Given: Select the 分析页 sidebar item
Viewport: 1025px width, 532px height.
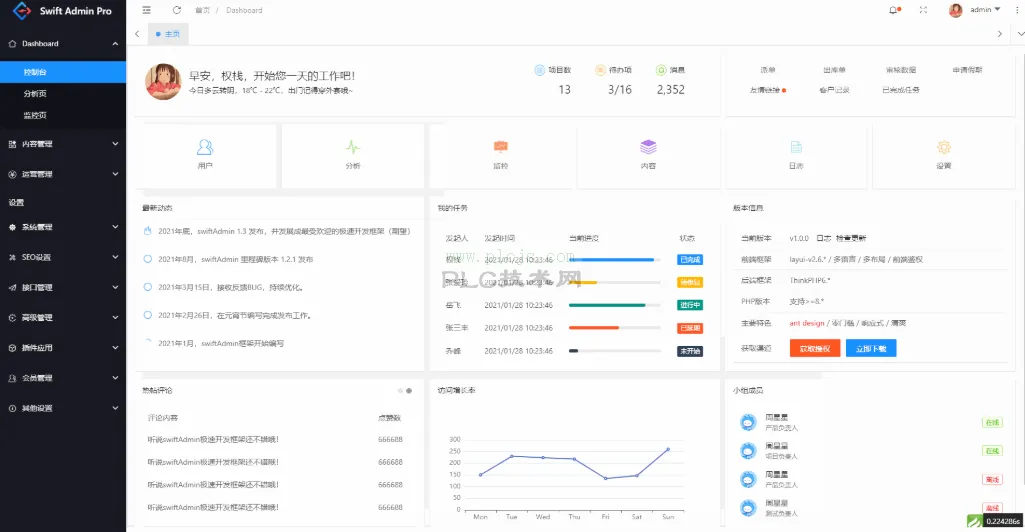Looking at the screenshot, I should pyautogui.click(x=63, y=93).
